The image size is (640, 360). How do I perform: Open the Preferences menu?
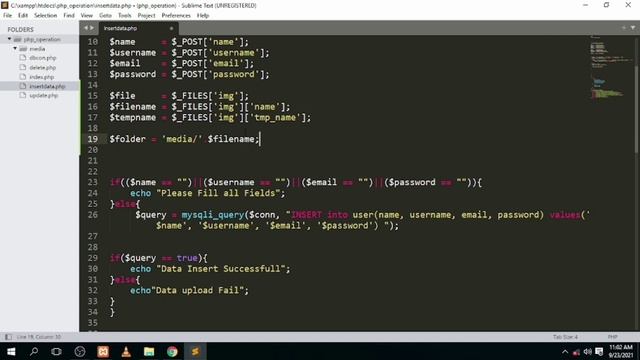(176, 16)
